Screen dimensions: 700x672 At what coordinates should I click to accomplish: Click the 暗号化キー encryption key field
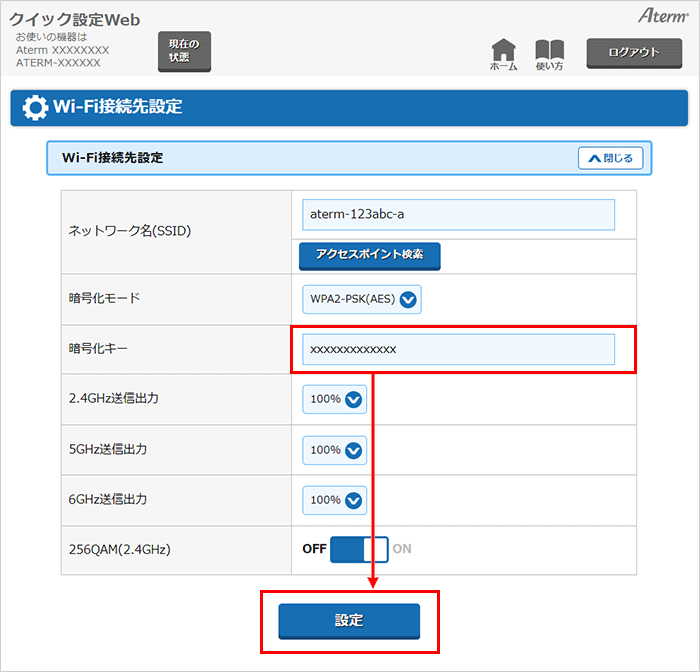click(x=458, y=349)
